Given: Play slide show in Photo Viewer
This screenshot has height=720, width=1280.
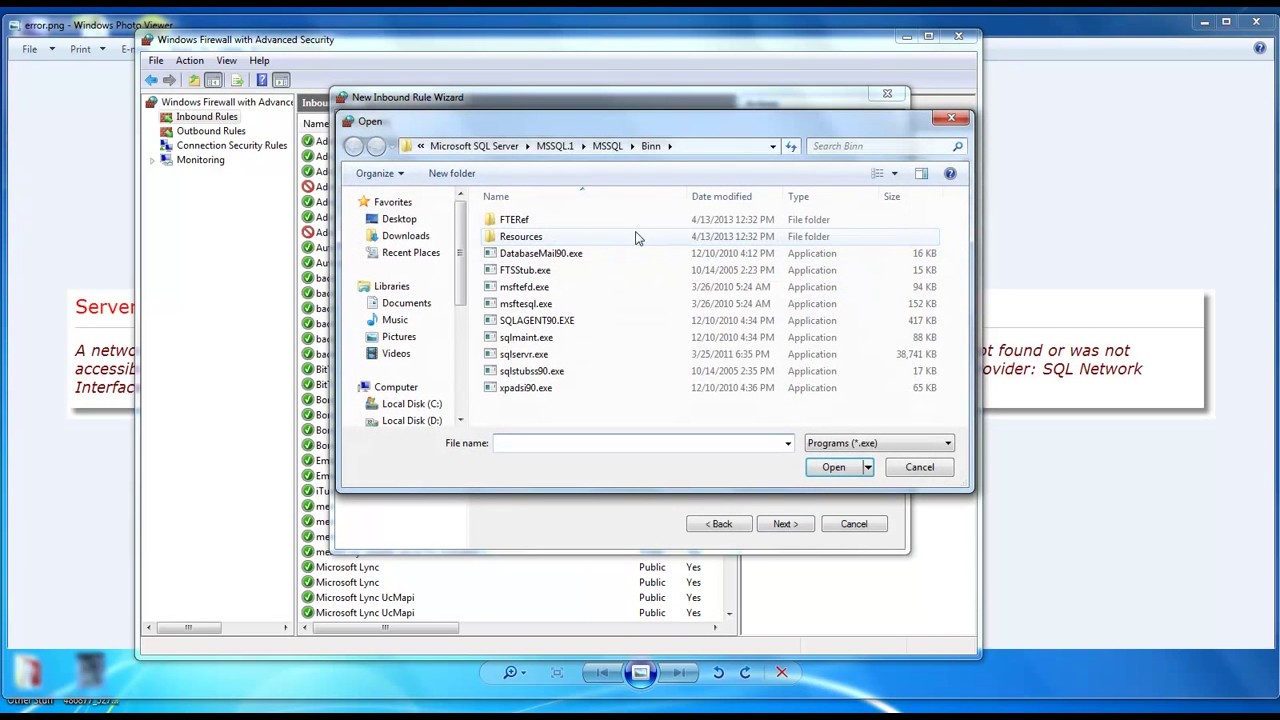Looking at the screenshot, I should [x=640, y=673].
